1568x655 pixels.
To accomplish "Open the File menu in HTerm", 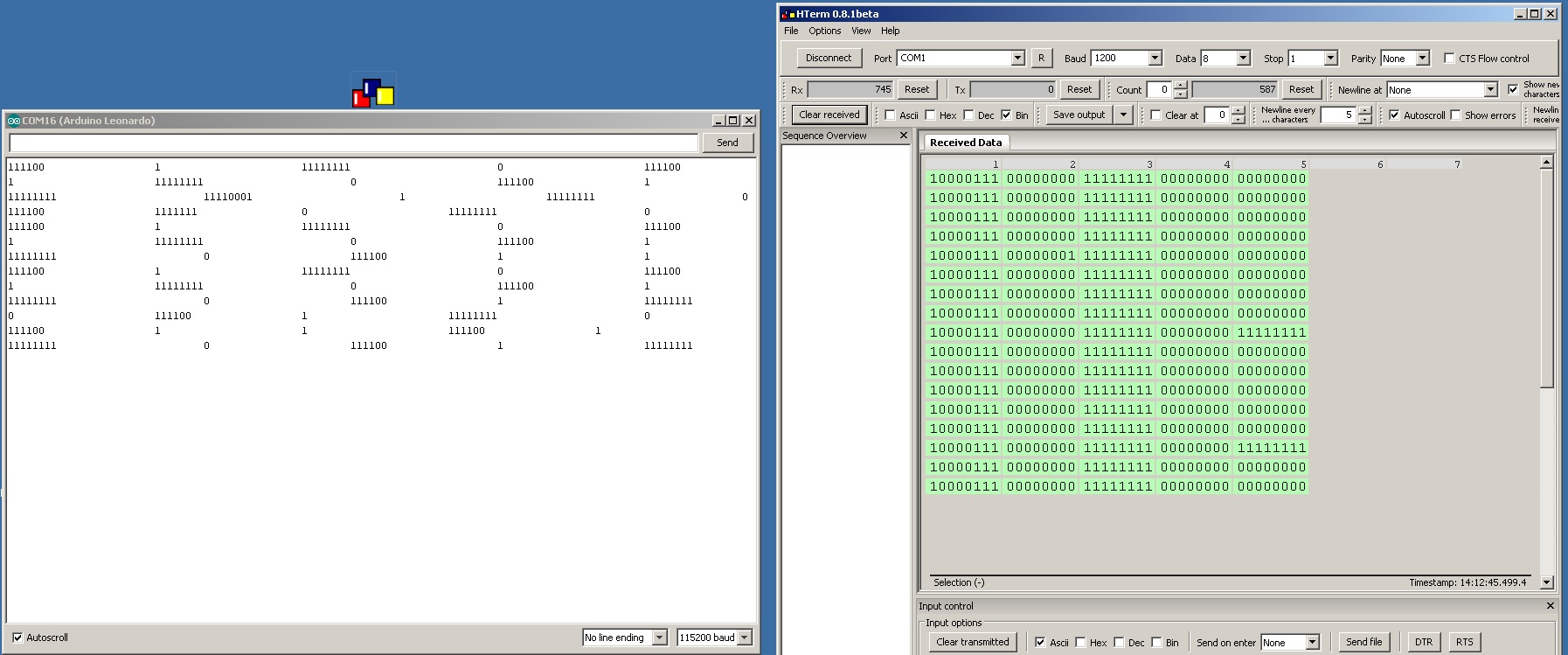I will pyautogui.click(x=791, y=31).
